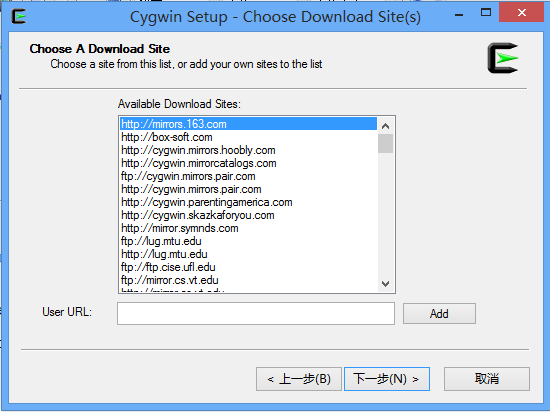The image size is (550, 412).
Task: Click the Add button
Action: click(439, 313)
